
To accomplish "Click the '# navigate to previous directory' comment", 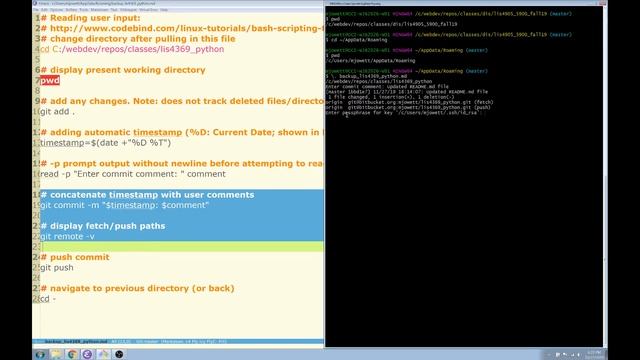I will coord(138,289).
